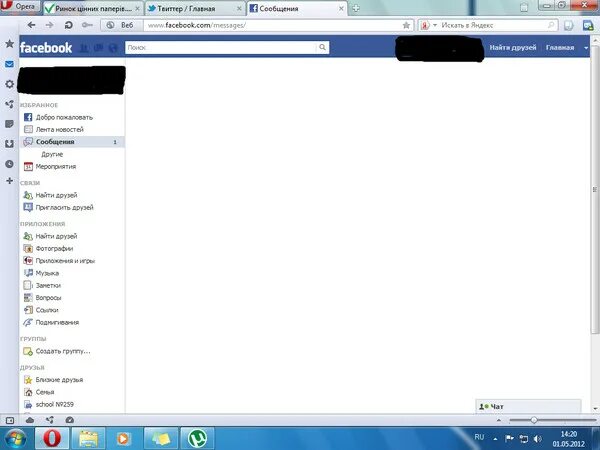Open the account dropdown arrow in header
The image size is (600, 450).
pyautogui.click(x=585, y=48)
